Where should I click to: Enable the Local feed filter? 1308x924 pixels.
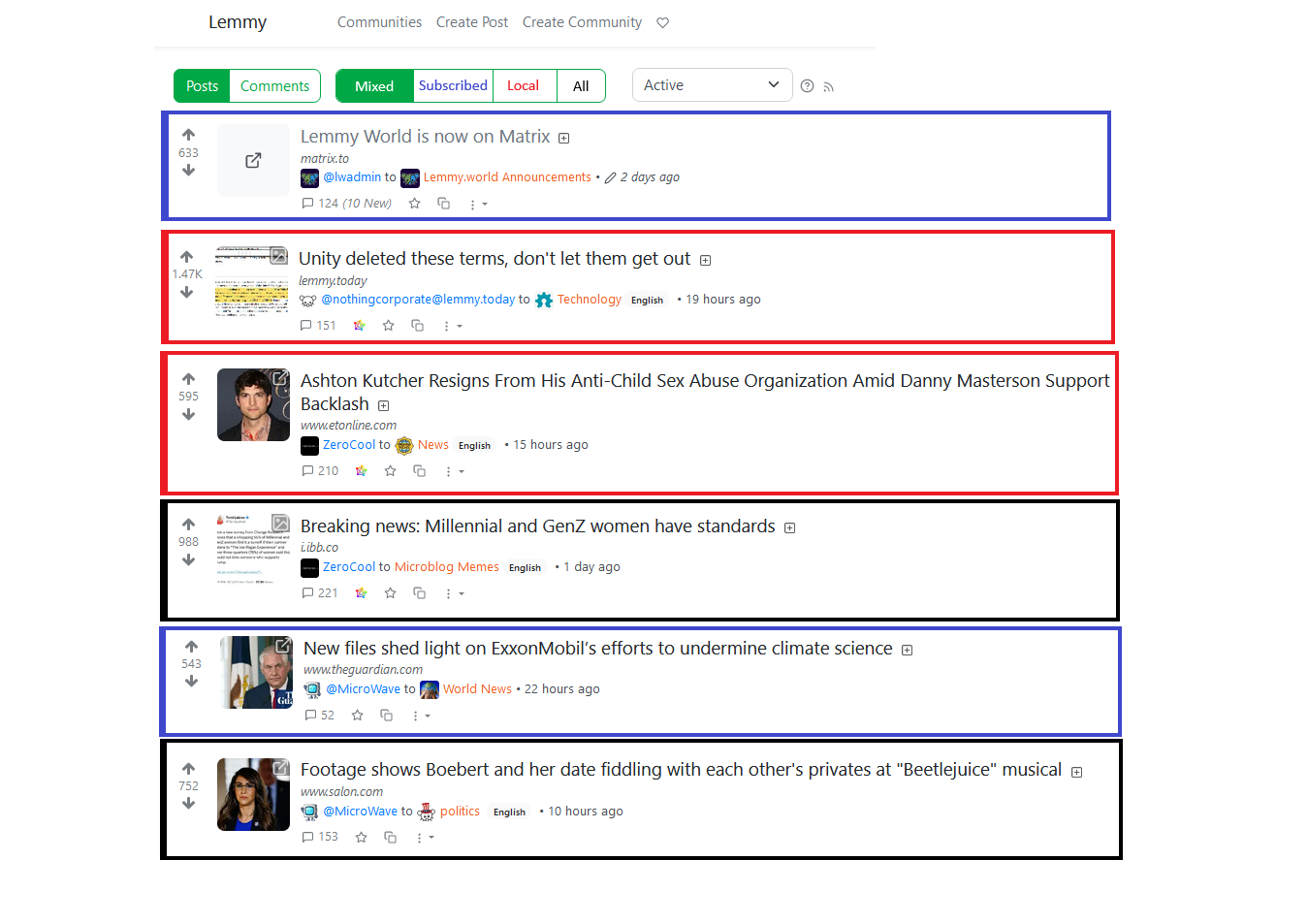coord(525,85)
